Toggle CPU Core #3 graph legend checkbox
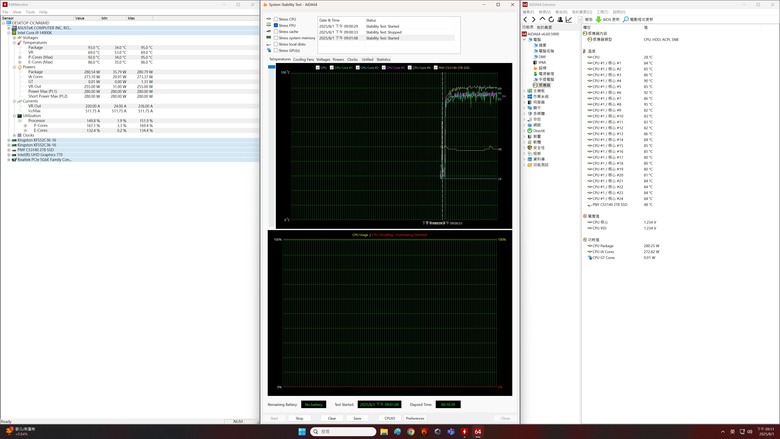This screenshot has height=439, width=780. click(x=384, y=68)
